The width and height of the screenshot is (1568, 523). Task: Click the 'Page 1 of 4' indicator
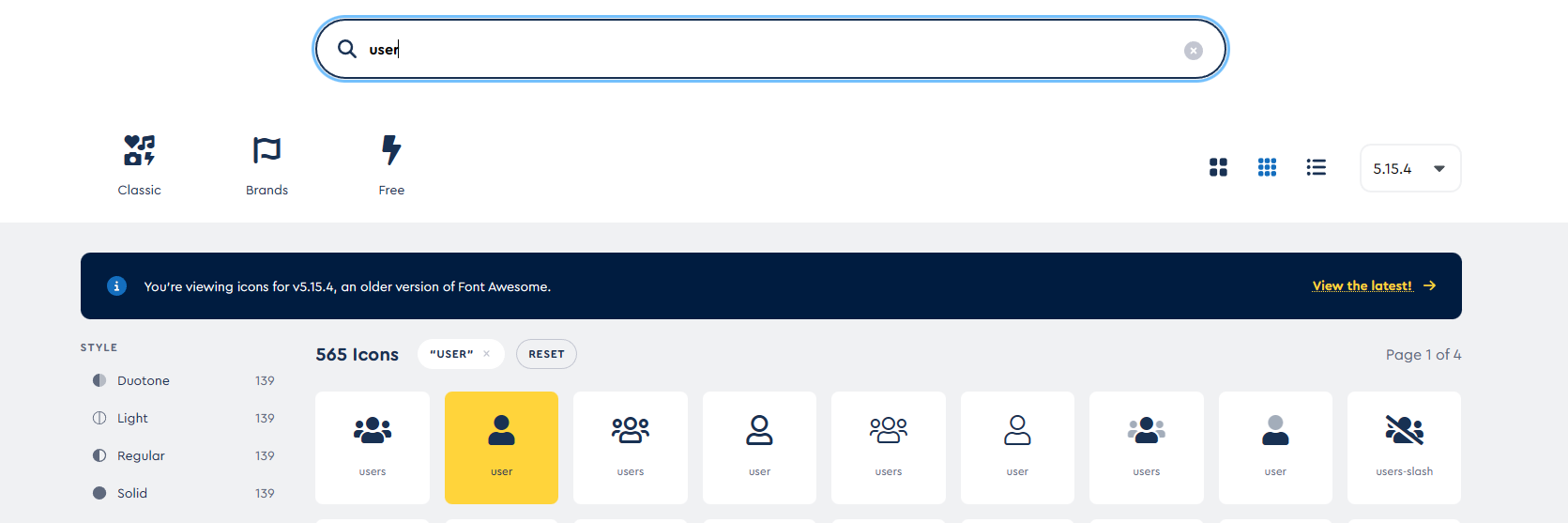[x=1423, y=354]
